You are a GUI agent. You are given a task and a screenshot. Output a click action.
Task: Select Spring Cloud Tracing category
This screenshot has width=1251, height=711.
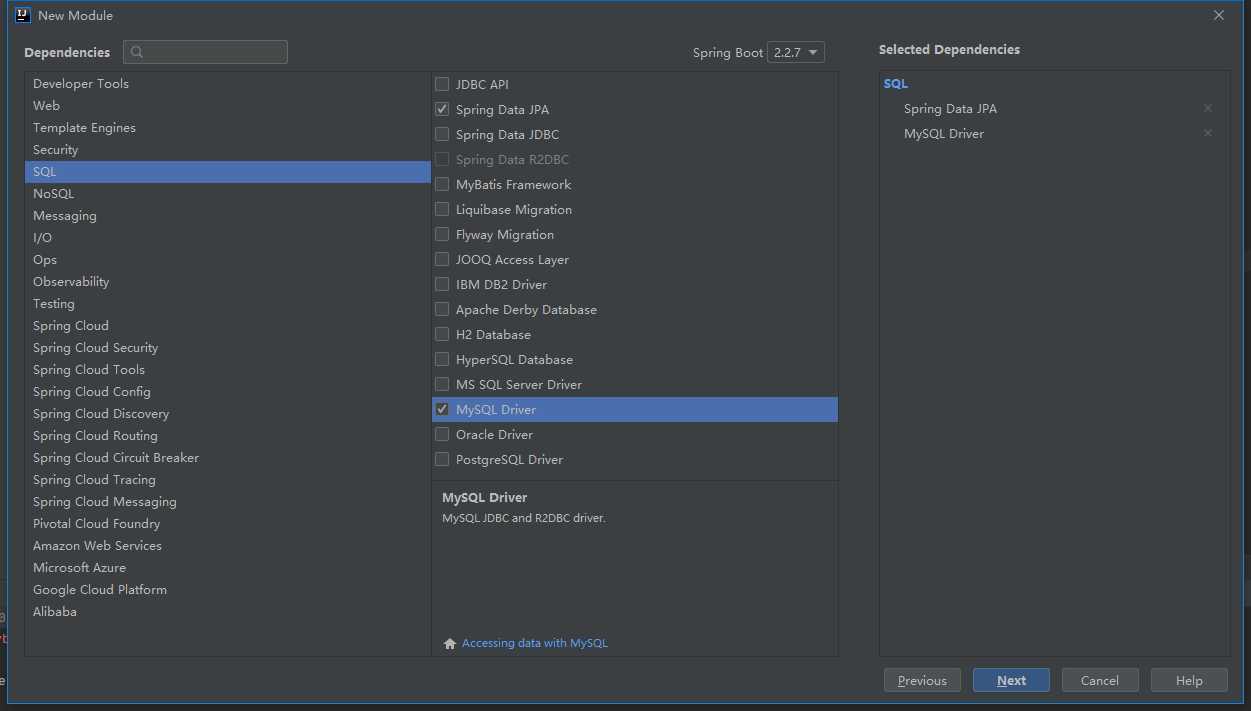(228, 480)
